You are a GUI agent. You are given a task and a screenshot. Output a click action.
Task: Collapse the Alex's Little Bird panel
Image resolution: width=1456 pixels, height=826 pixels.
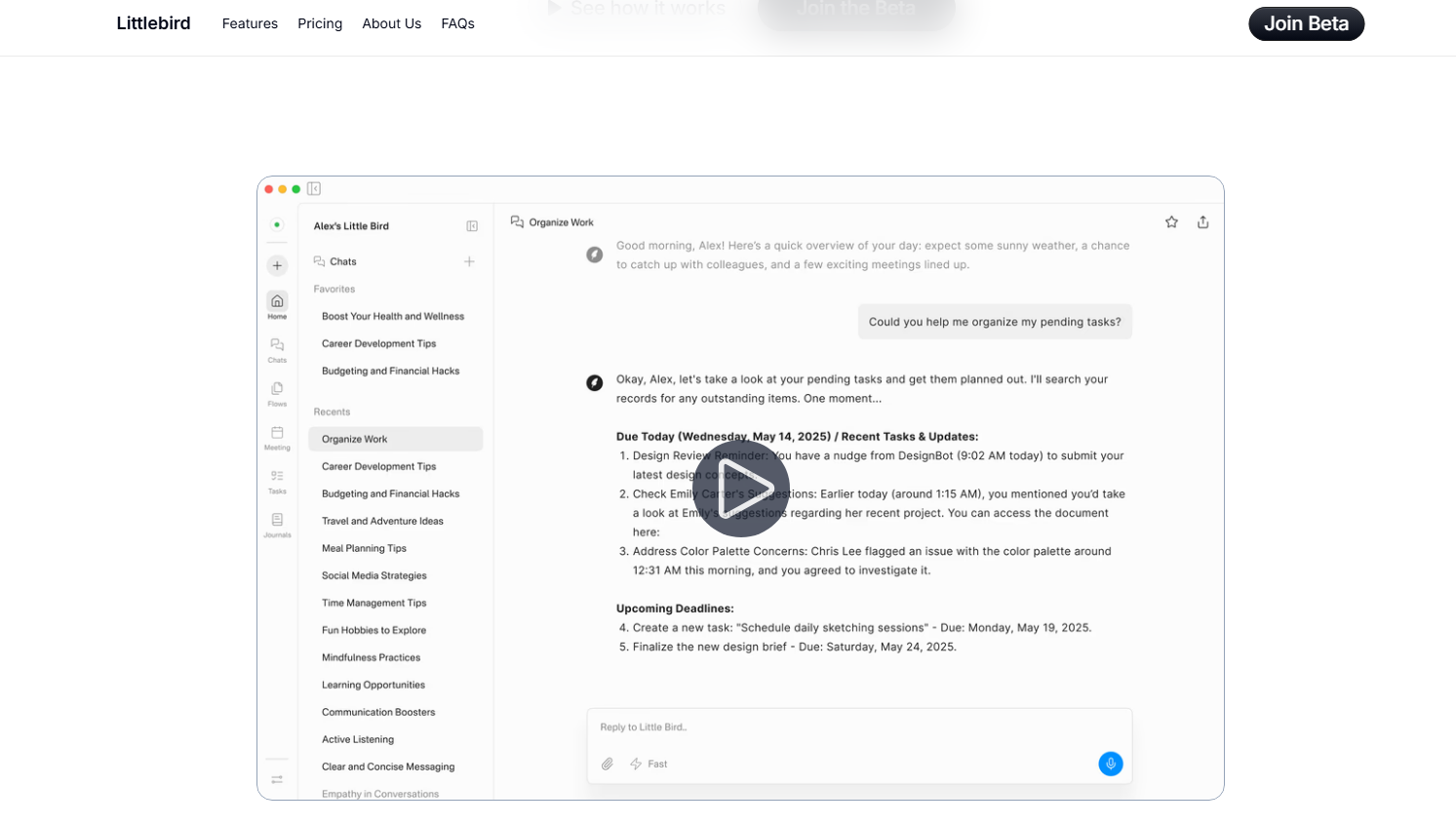click(472, 226)
